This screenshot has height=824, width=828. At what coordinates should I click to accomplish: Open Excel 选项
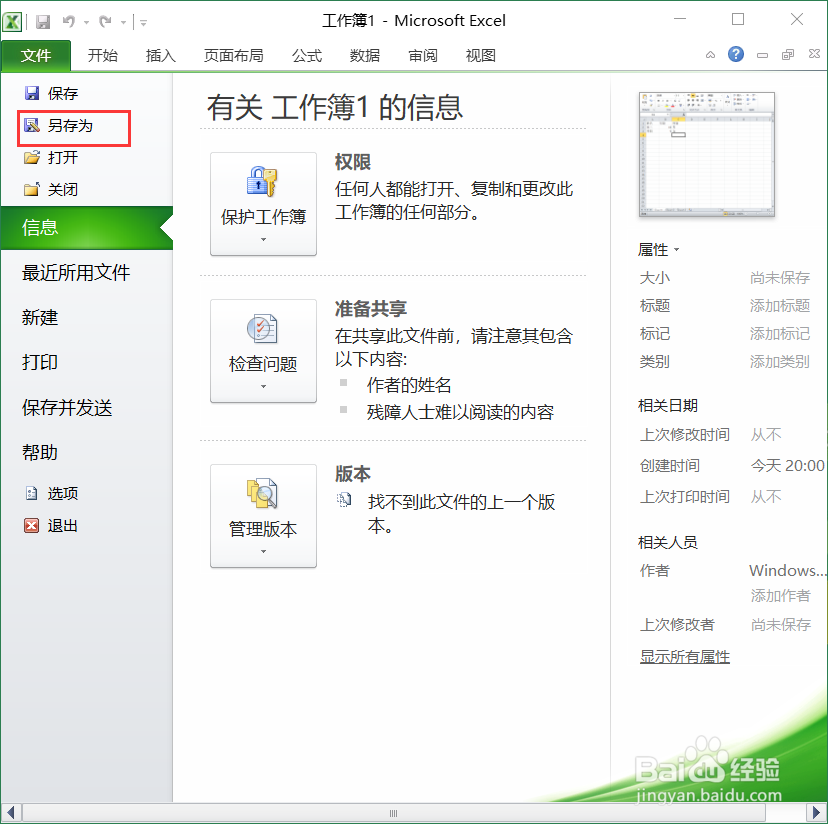52,493
